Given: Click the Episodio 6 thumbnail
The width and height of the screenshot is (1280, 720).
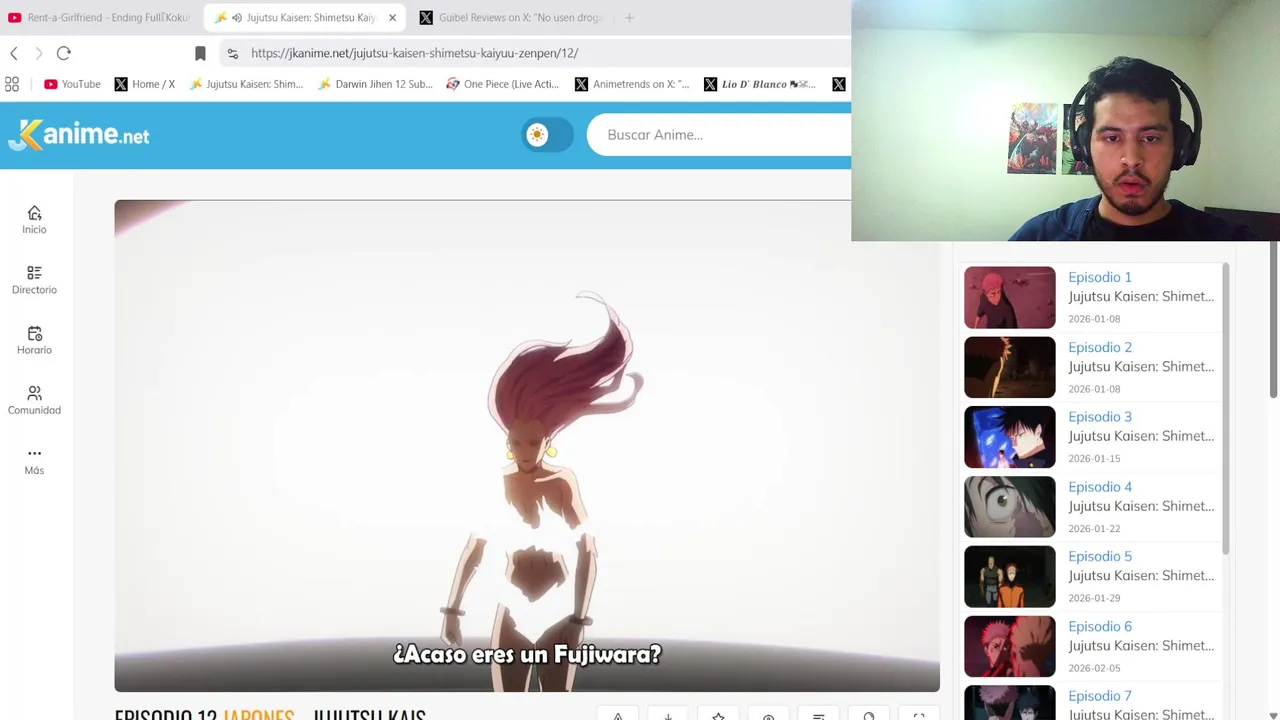Looking at the screenshot, I should point(1009,646).
